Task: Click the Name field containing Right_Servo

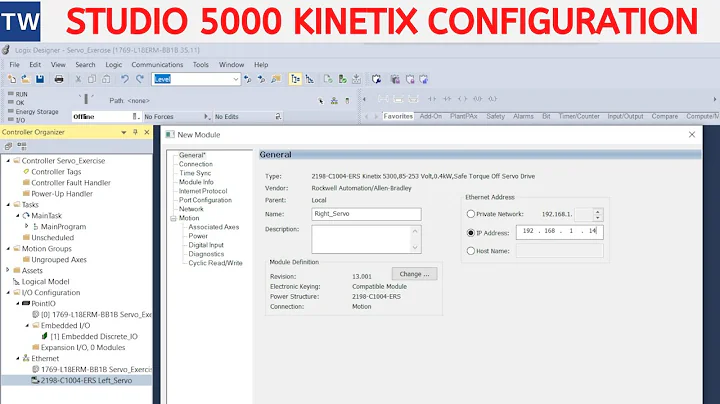Action: pyautogui.click(x=366, y=214)
